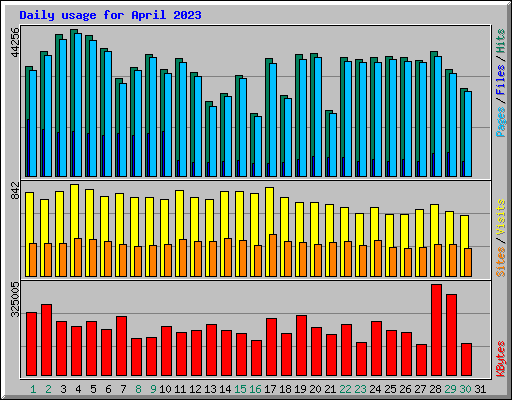The height and width of the screenshot is (400, 512).
Task: Click the red KBytes bar for day 30
Action: [466, 360]
